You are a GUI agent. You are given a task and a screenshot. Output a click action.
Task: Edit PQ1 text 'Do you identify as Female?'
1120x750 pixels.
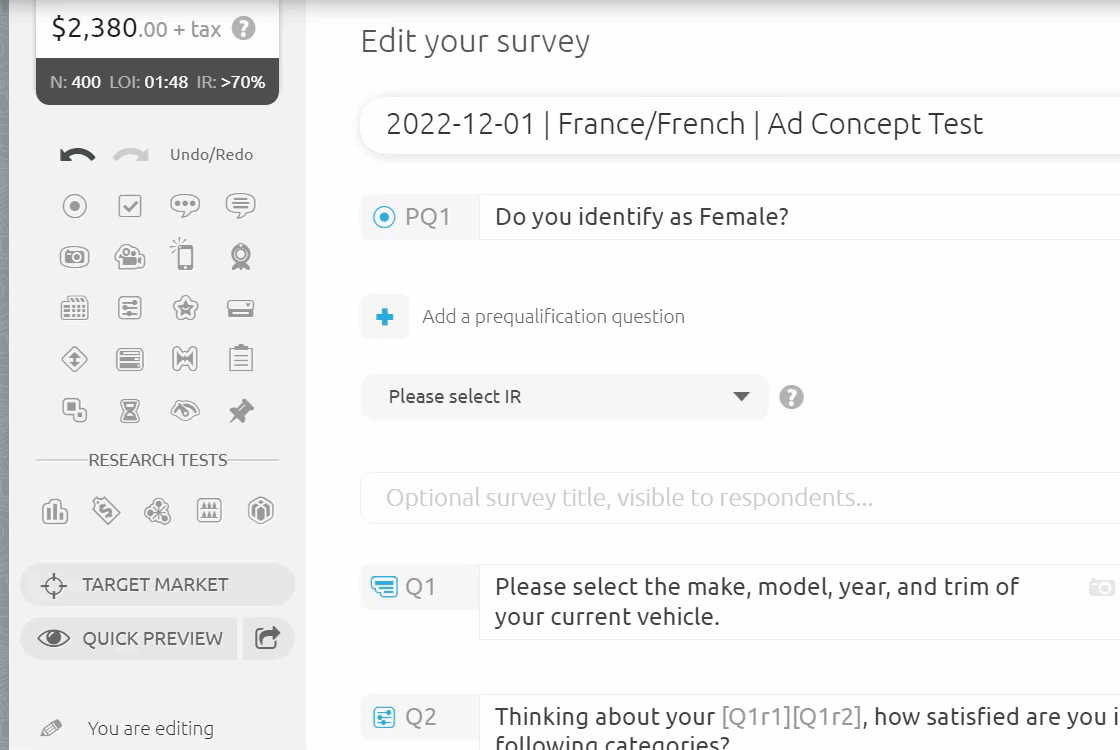pyautogui.click(x=642, y=216)
